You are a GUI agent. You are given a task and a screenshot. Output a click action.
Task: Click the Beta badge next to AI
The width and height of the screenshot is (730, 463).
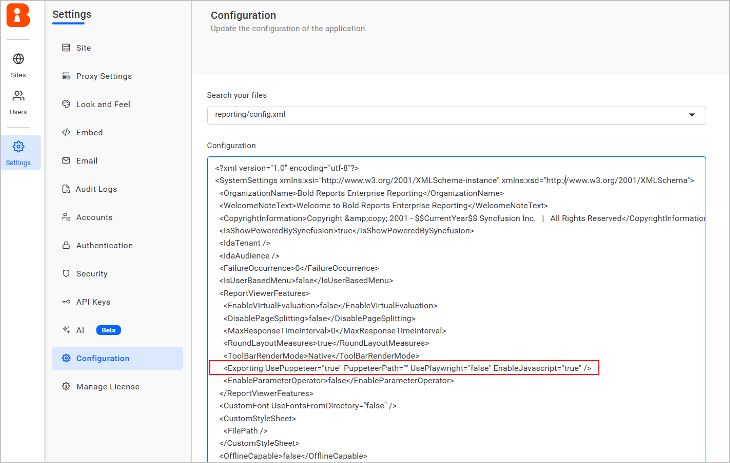coord(108,330)
